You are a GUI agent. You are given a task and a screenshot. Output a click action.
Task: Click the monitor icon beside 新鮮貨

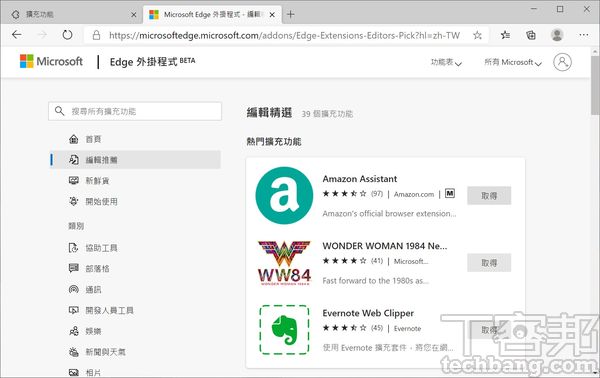tap(73, 180)
